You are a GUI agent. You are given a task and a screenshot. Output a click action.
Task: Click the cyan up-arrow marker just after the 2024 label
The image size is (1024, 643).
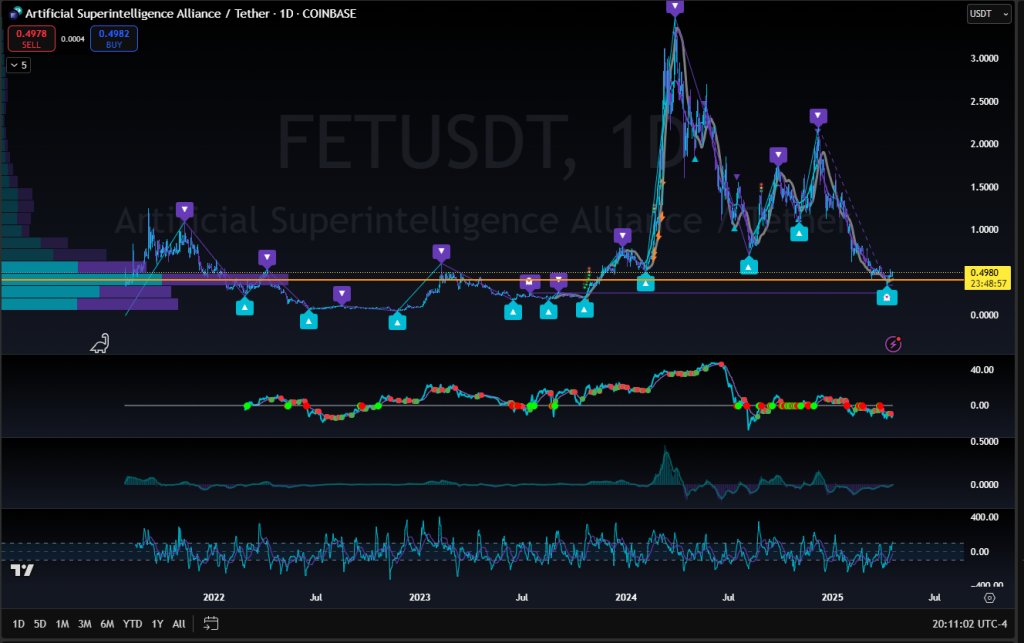tap(645, 283)
